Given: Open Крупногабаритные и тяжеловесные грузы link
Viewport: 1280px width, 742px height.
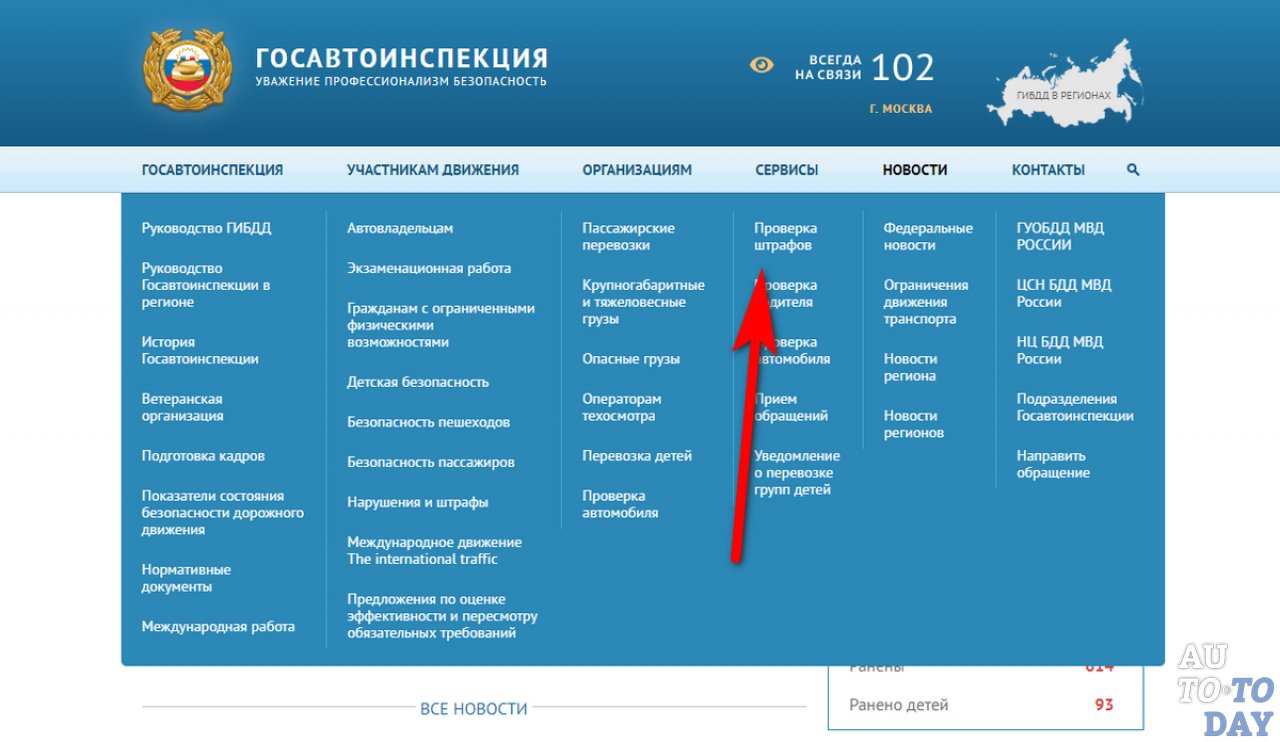Looking at the screenshot, I should click(x=643, y=302).
